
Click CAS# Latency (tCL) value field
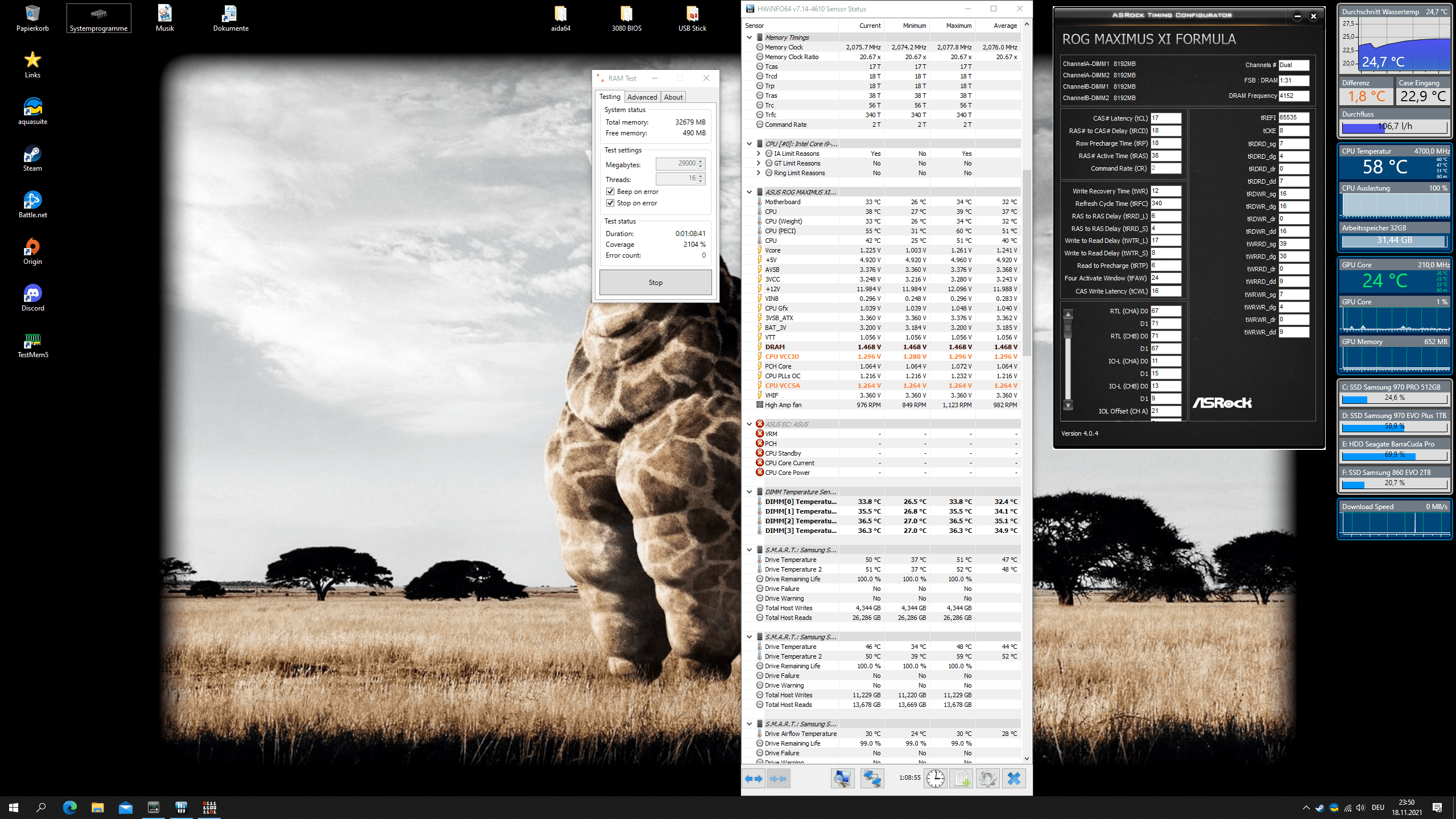coord(1166,118)
